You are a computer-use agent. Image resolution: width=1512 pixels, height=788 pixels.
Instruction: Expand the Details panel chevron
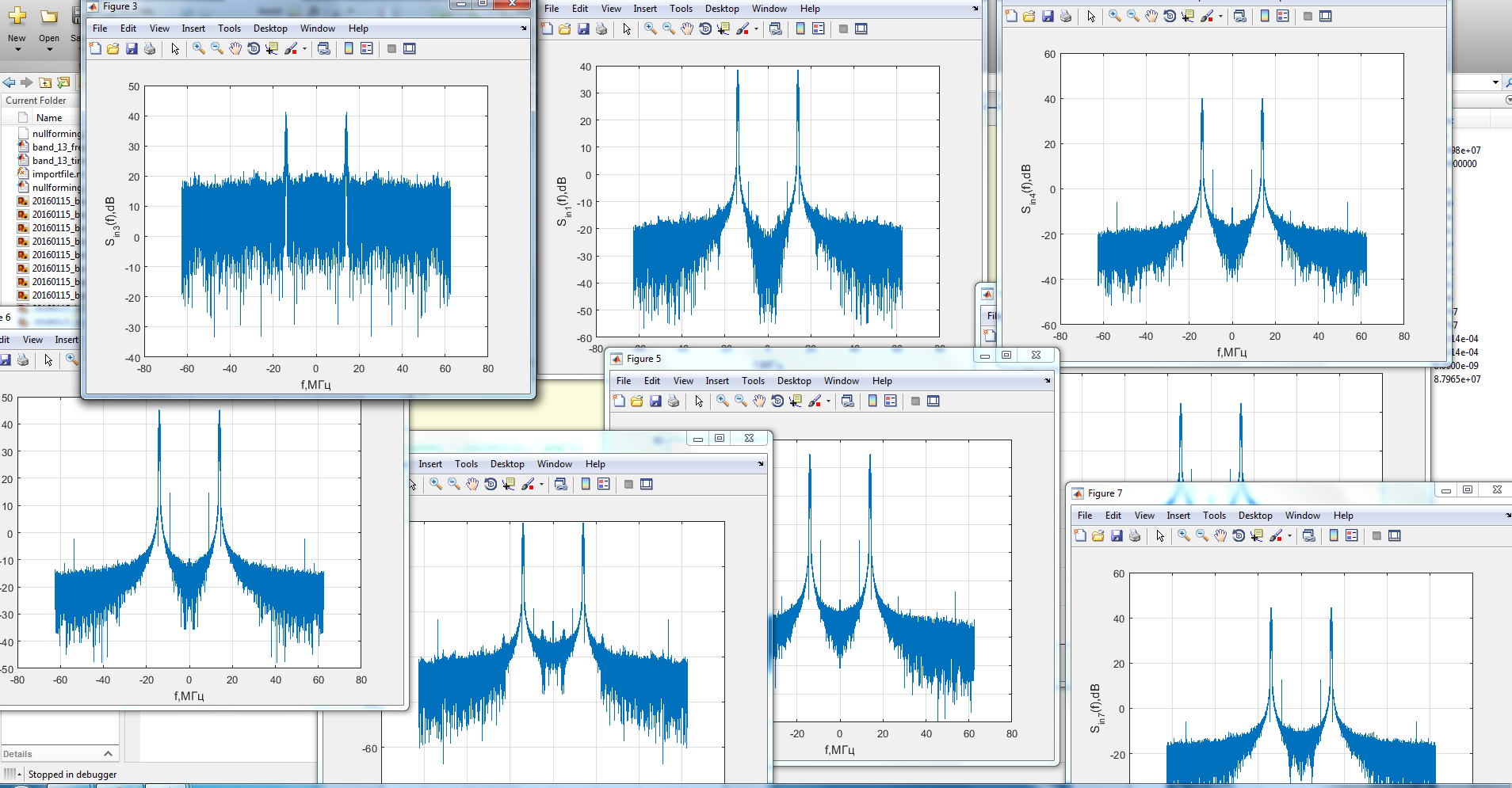(109, 753)
